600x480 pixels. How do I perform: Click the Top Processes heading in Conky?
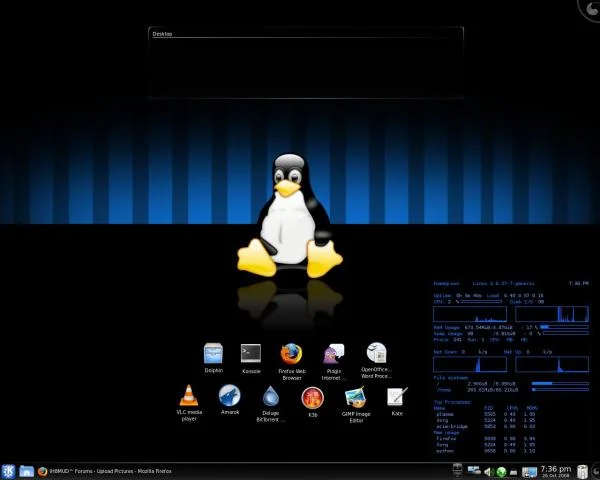pos(452,402)
